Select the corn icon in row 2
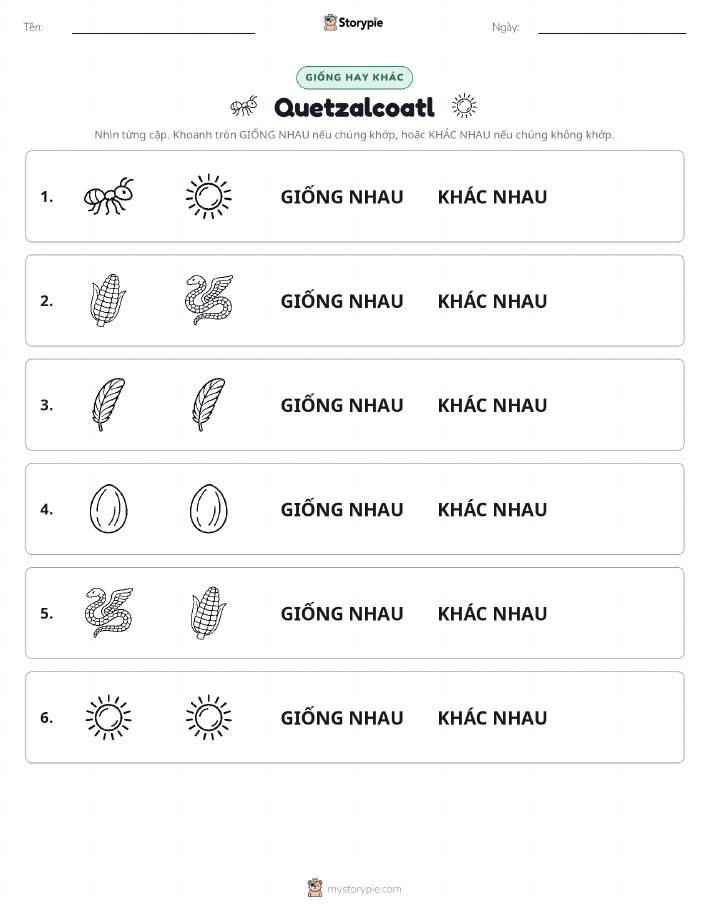 pyautogui.click(x=109, y=301)
